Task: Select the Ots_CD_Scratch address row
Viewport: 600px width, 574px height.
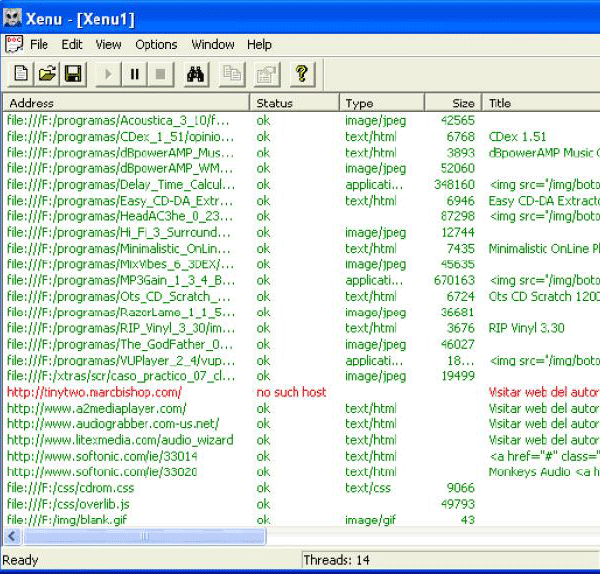Action: click(x=119, y=296)
